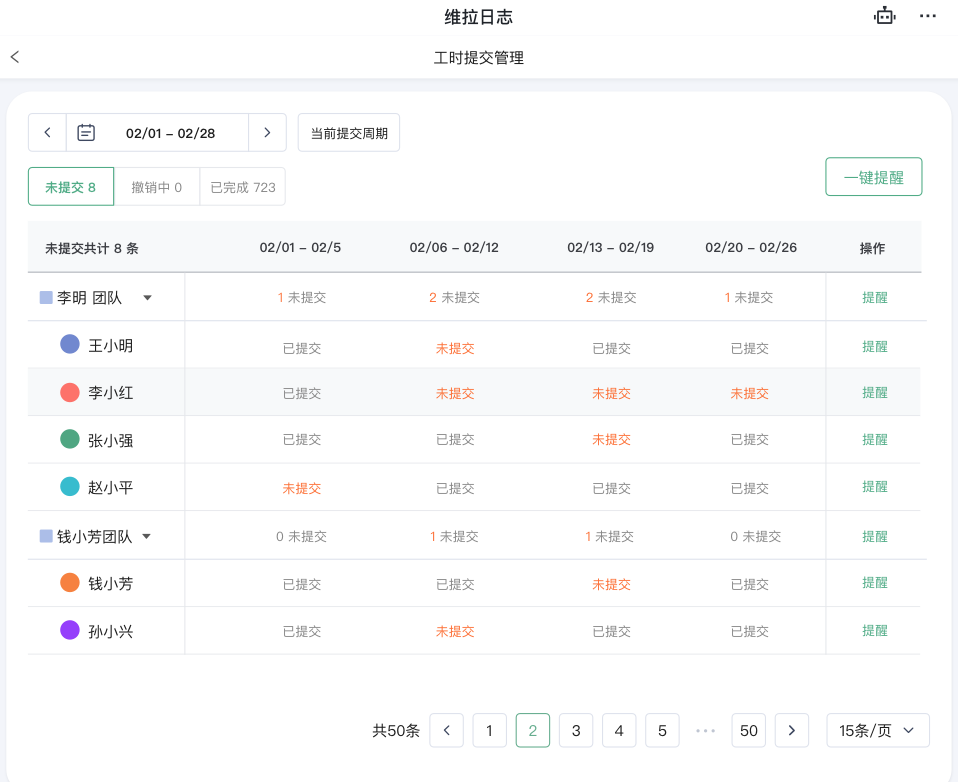Advance to next date period arrow
Viewport: 958px width, 782px height.
pyautogui.click(x=267, y=133)
